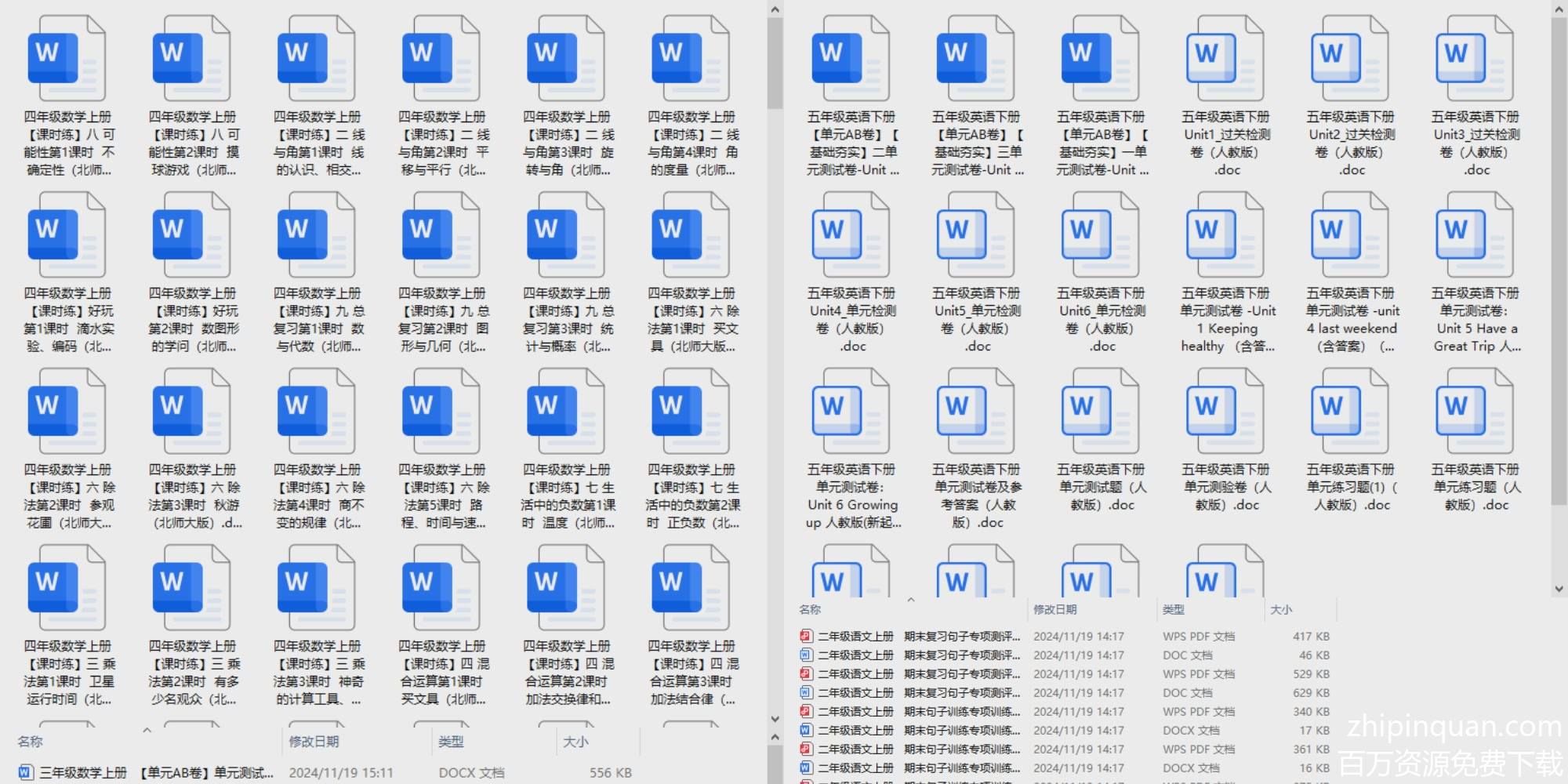Click the '三 乘法第1课时 卫星运行时间' file icon
Viewport: 1568px width, 784px height.
(67, 588)
